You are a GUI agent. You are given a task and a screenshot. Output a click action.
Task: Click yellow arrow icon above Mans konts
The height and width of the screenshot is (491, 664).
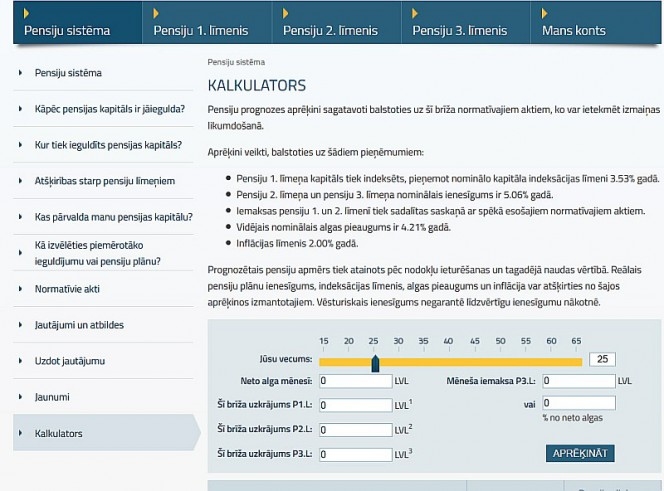[545, 13]
